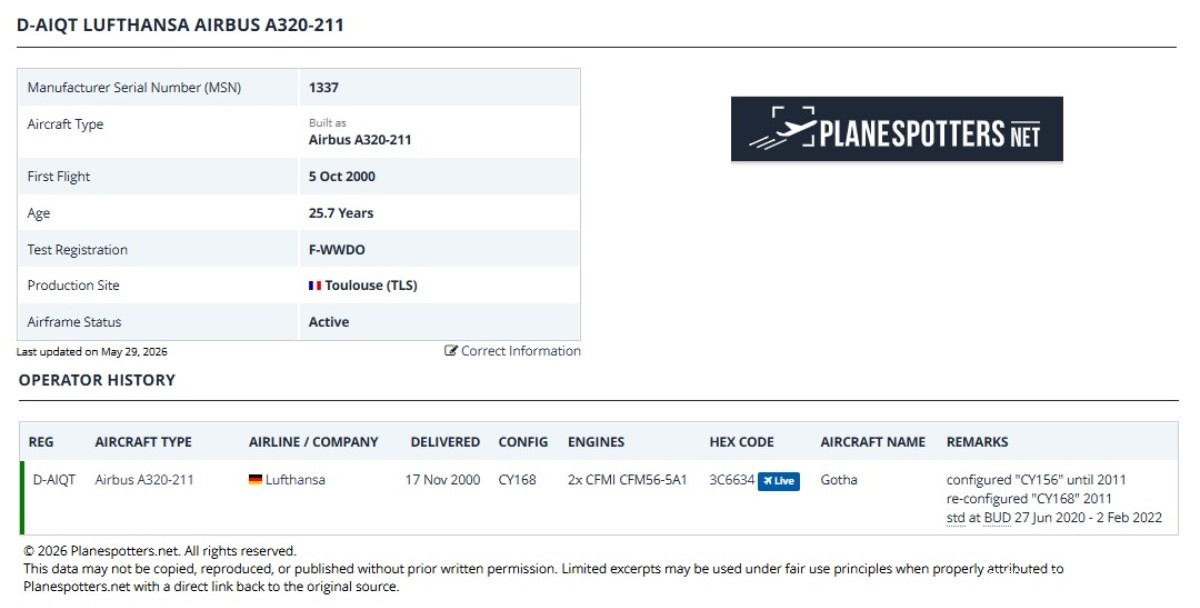Click the MSN value 1337
Screen dimensions: 1200x608
(x=324, y=88)
